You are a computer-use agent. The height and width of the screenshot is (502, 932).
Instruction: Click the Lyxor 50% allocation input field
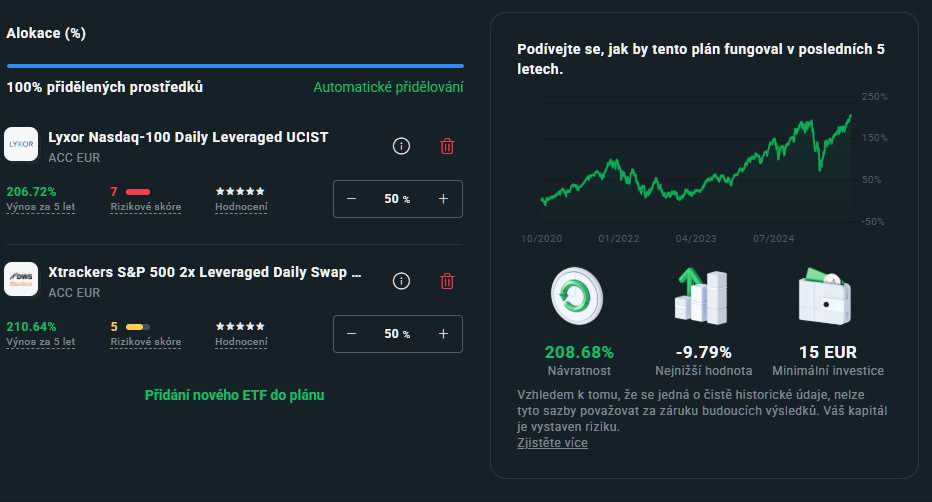pos(396,199)
